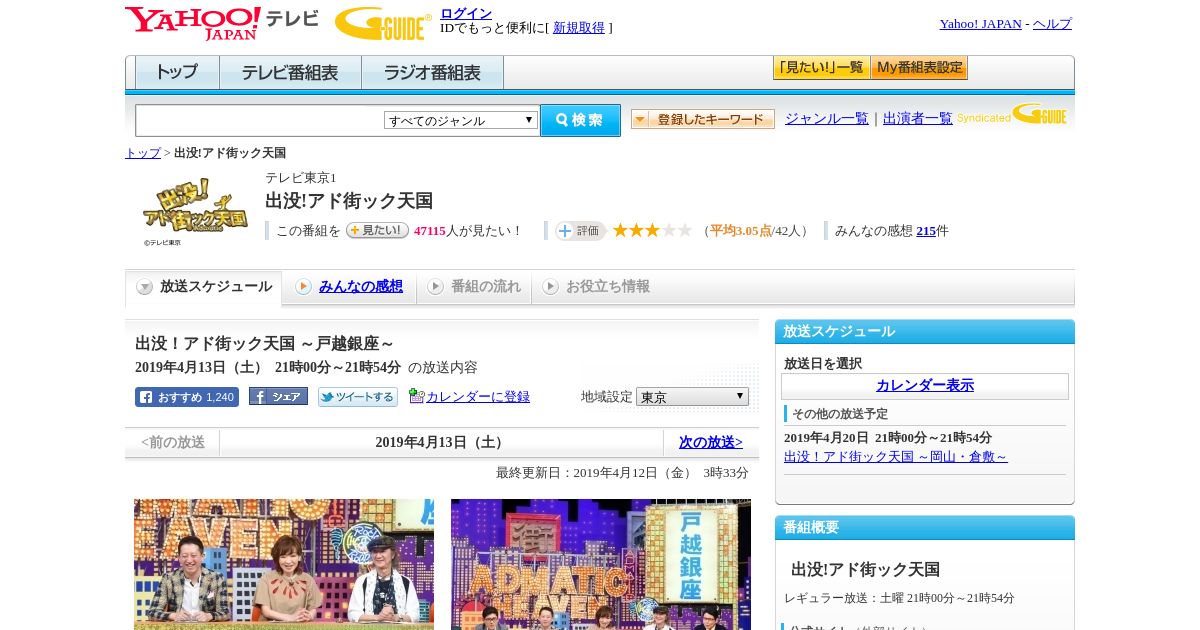This screenshot has width=1200, height=630.
Task: Select the 番組の流れ tab
Action: pos(474,287)
